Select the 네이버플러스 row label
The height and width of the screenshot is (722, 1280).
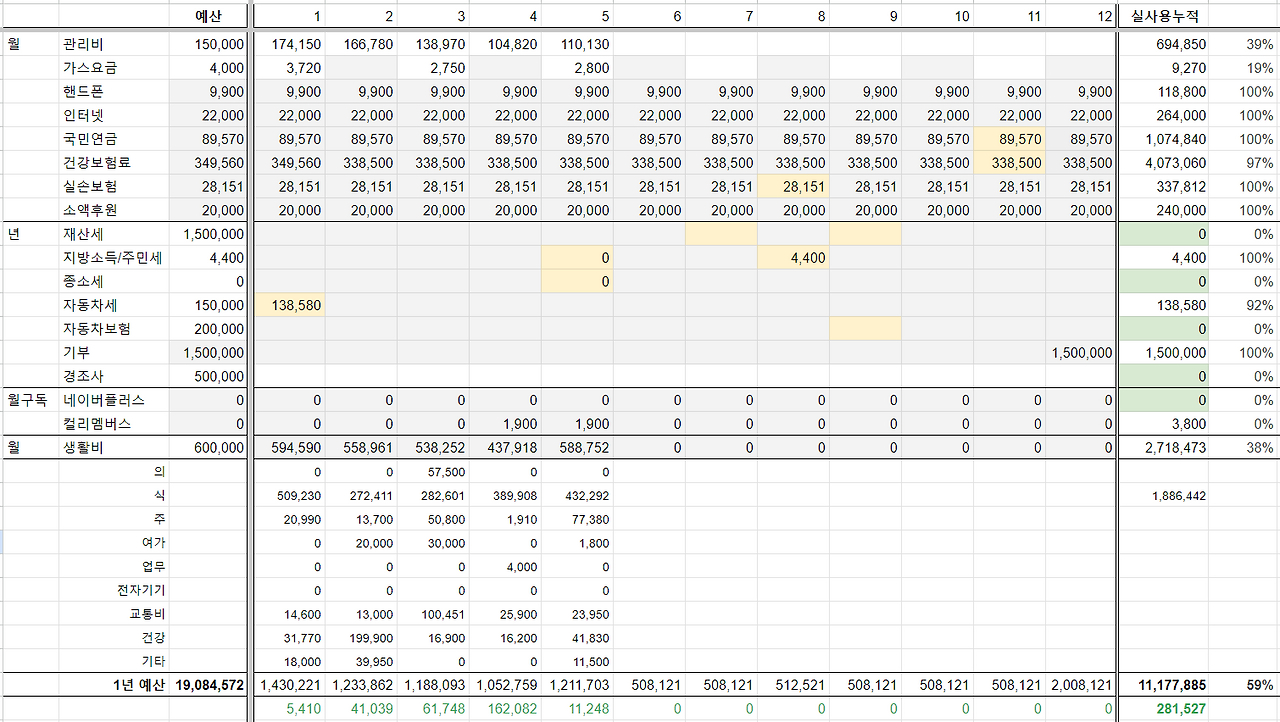(103, 400)
